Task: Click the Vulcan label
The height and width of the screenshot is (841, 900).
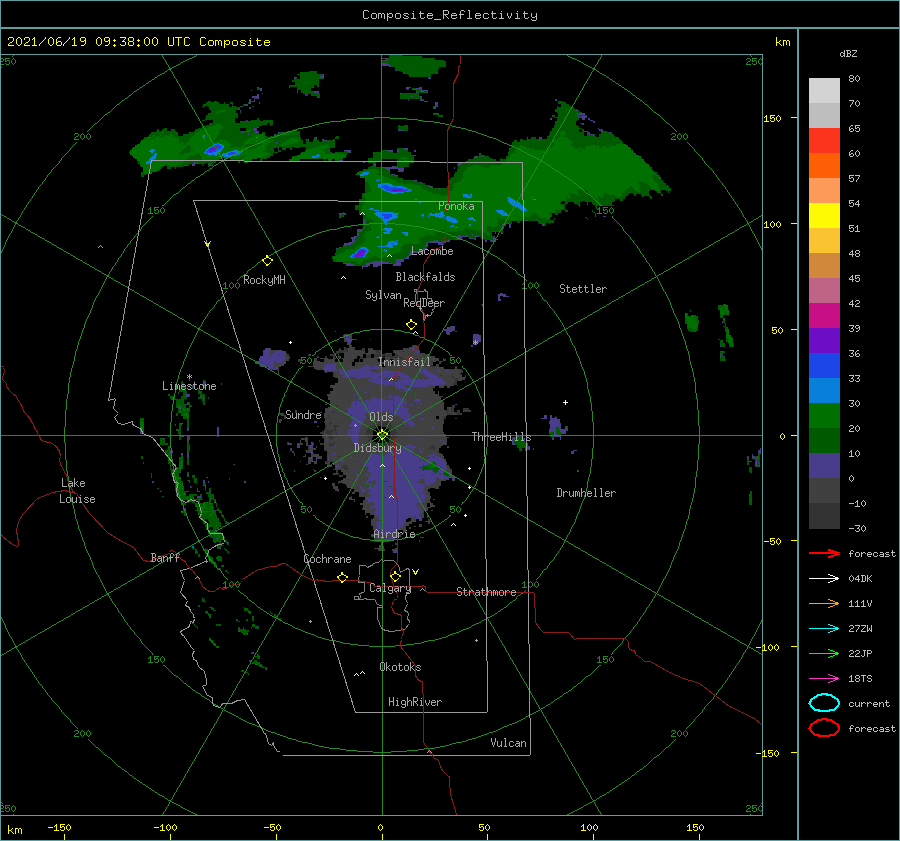Action: point(508,743)
